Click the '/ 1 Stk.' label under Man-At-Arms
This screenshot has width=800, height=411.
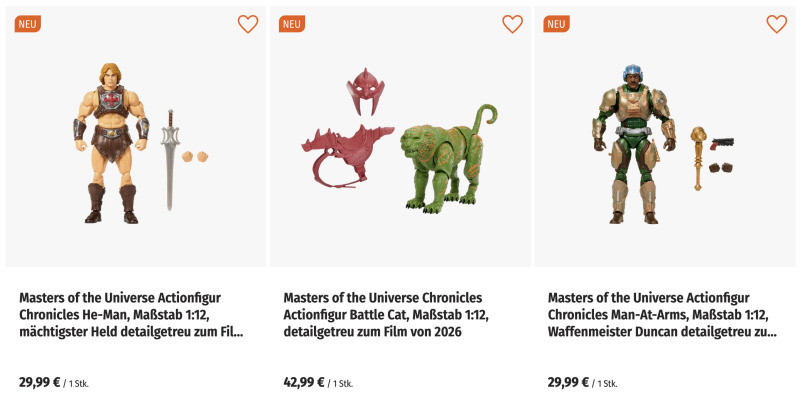pyautogui.click(x=606, y=383)
